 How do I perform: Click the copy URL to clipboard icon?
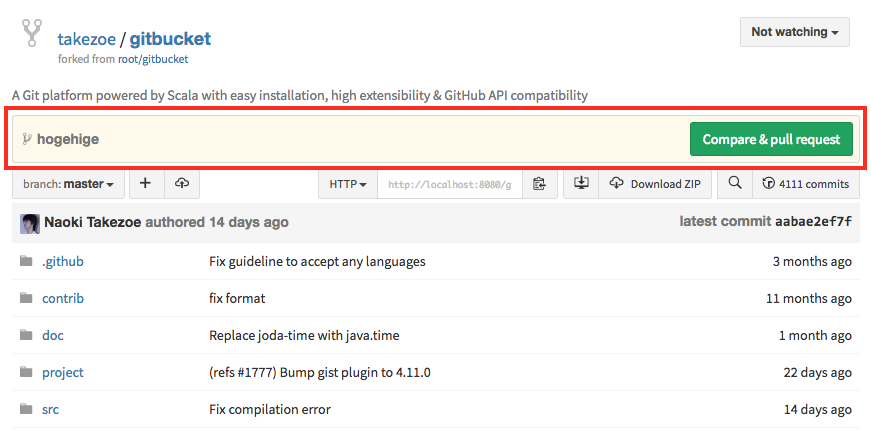coord(539,184)
